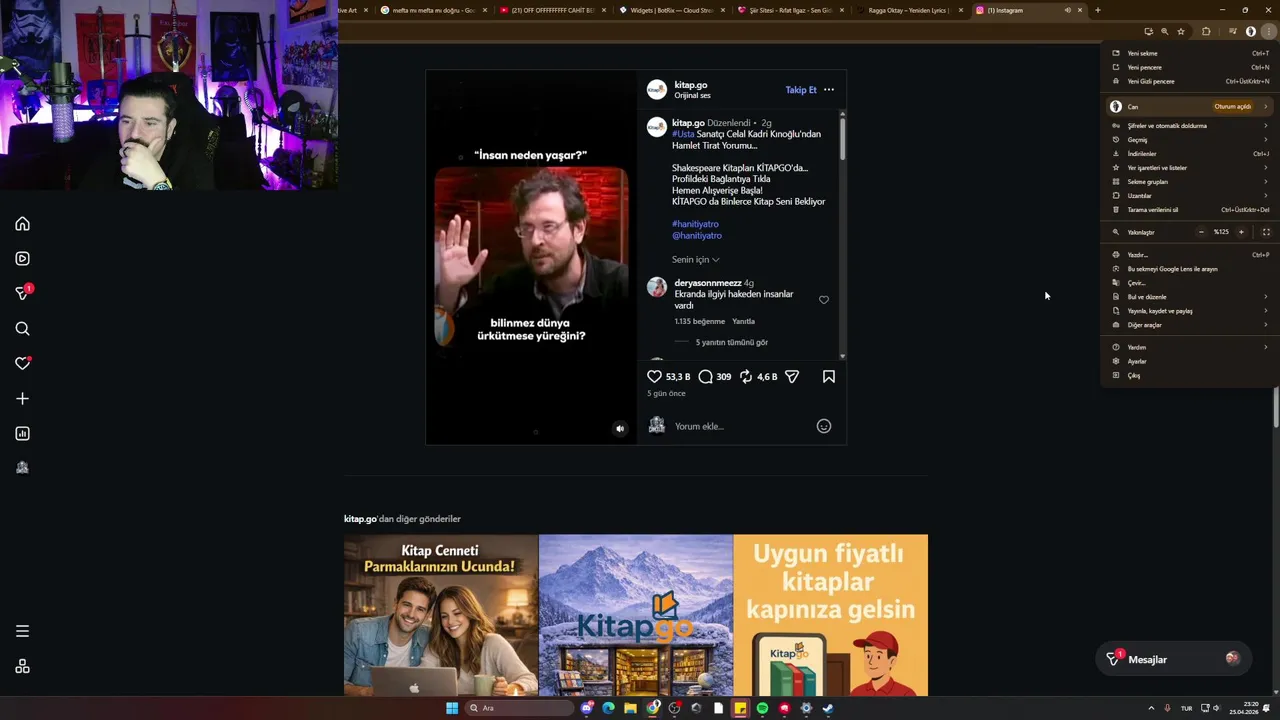Expand the Diğer araçlar submenu

1190,325
